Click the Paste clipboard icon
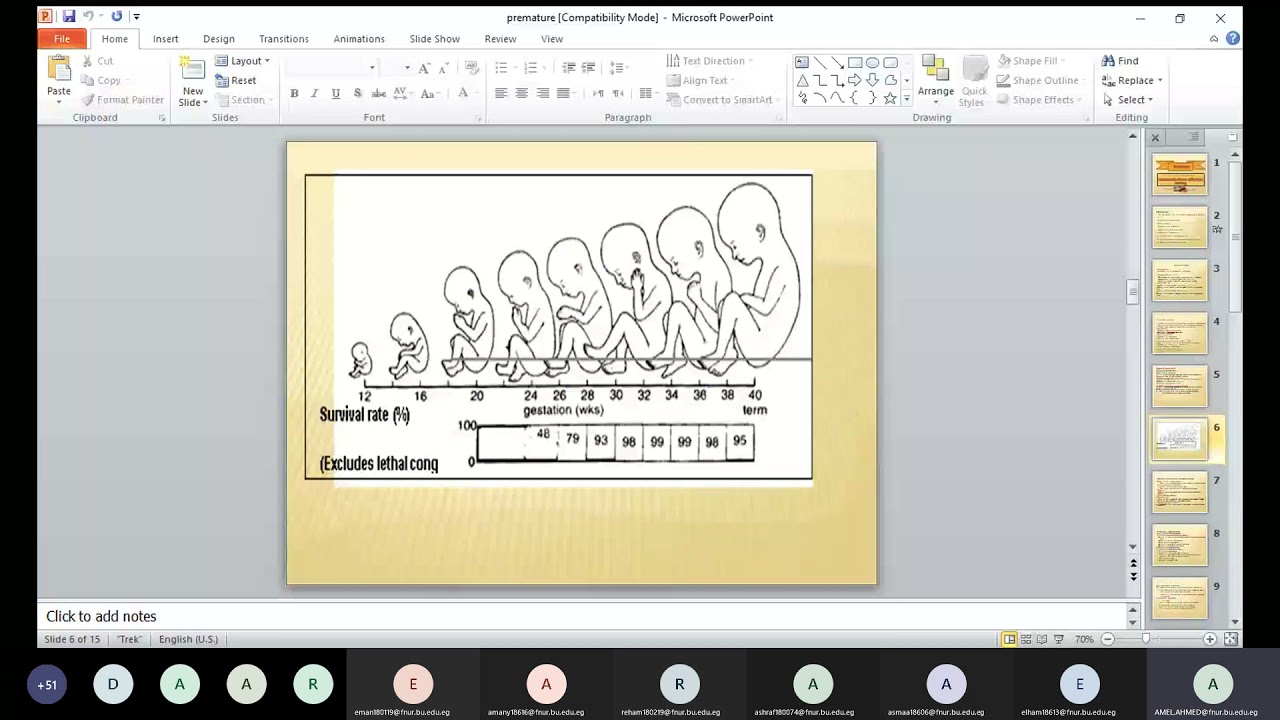The image size is (1280, 720). (59, 71)
